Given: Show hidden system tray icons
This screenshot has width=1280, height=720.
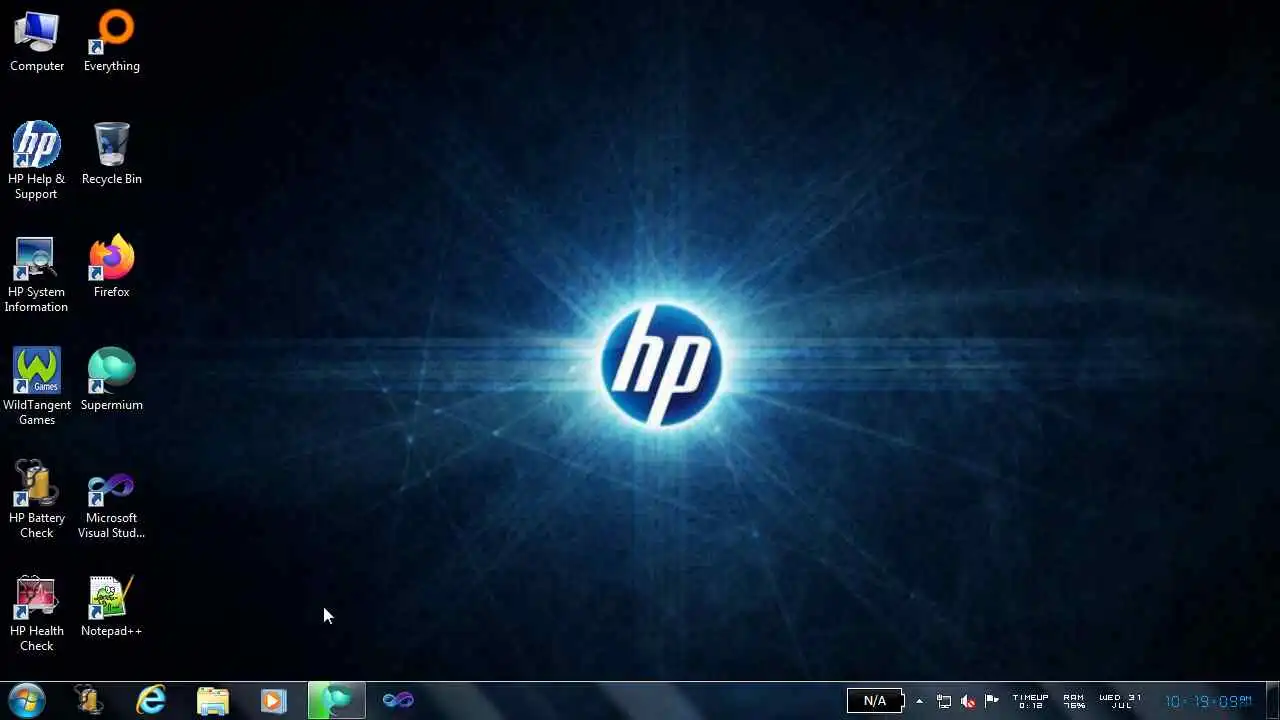Looking at the screenshot, I should click(x=919, y=701).
